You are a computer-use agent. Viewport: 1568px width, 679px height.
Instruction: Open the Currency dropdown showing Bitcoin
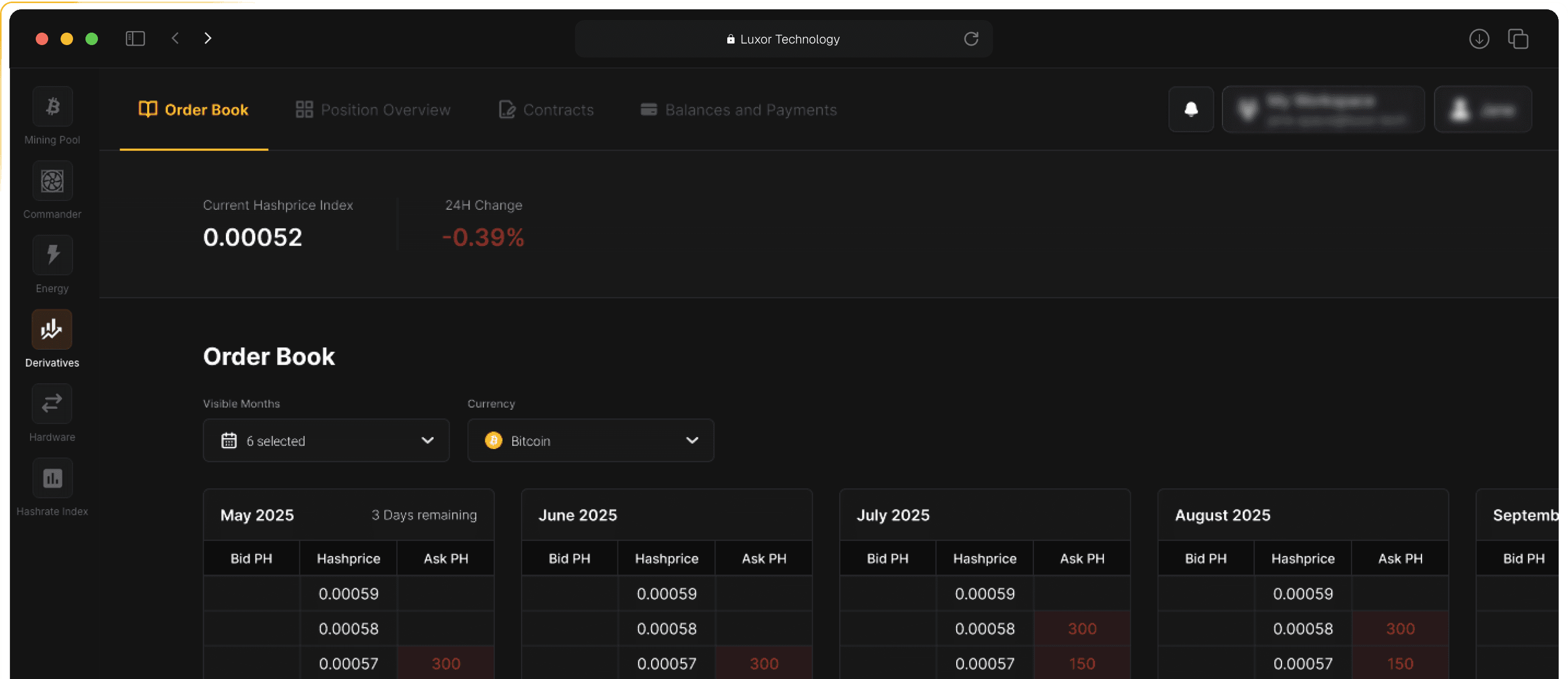coord(590,440)
